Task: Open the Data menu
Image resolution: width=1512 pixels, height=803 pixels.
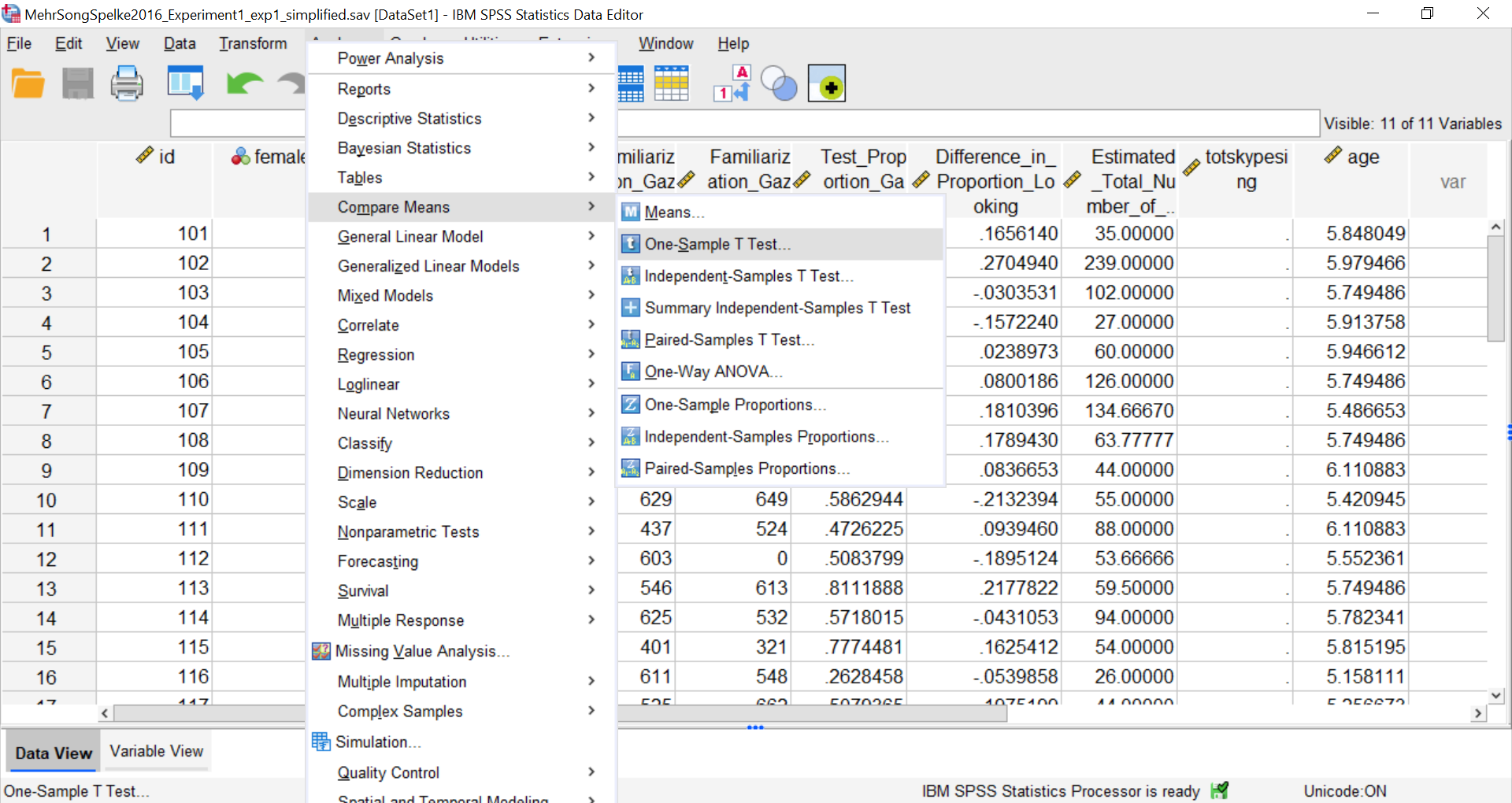Action: [180, 44]
